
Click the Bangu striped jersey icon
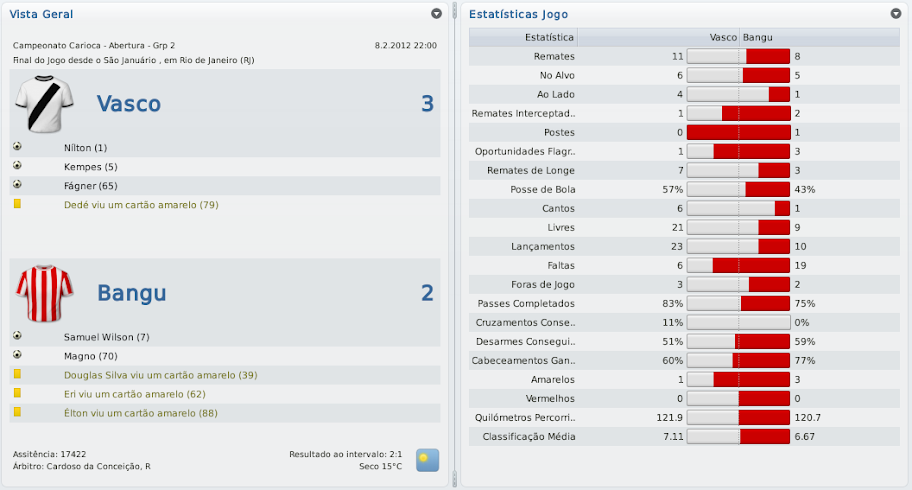point(44,292)
